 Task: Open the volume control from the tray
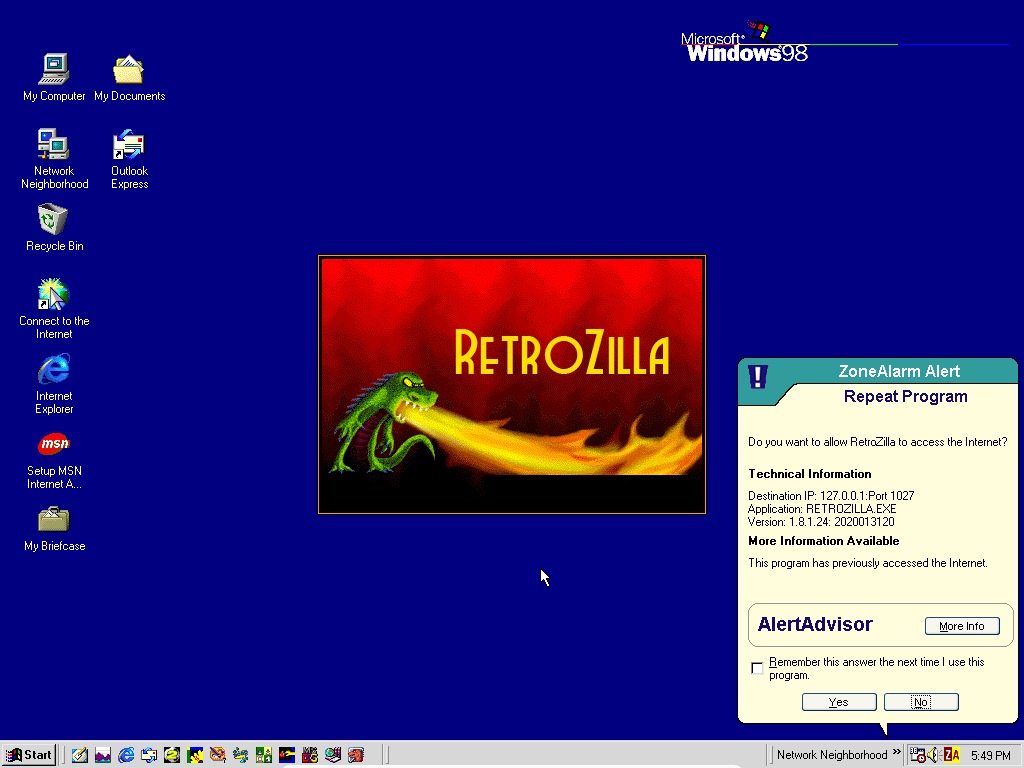[932, 755]
